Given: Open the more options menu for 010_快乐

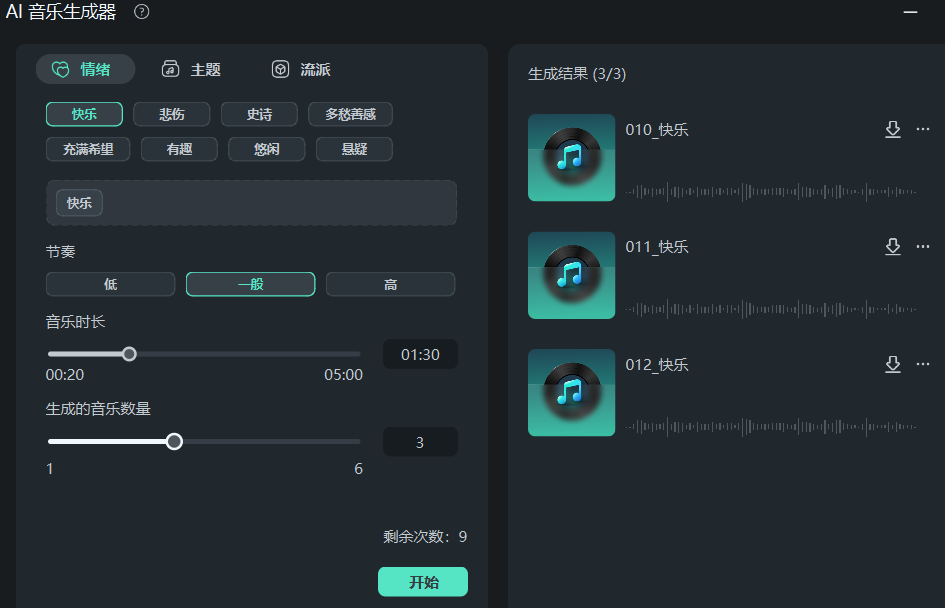Looking at the screenshot, I should tap(922, 129).
